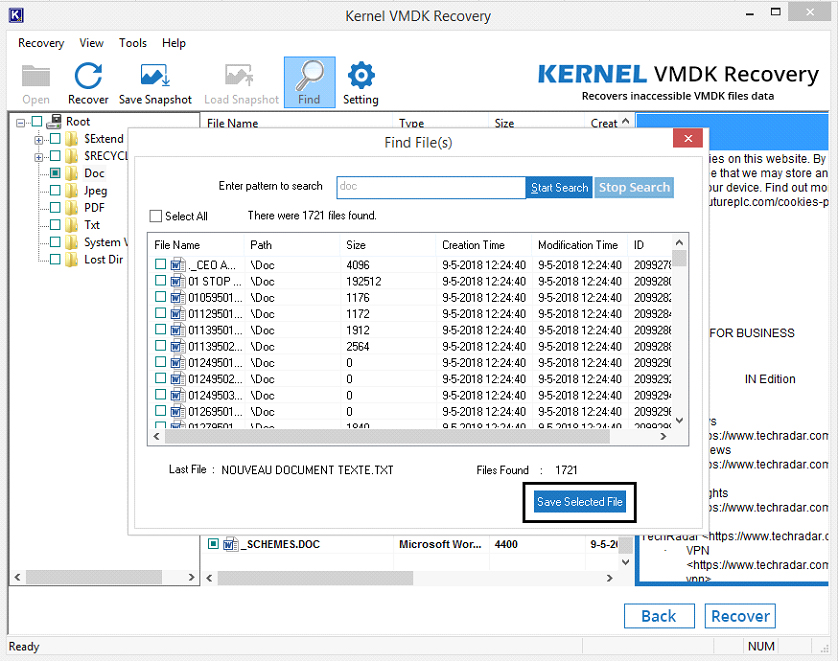Click the Word icon of 01129501 file
Screen dimensions: 838x661
[178, 314]
